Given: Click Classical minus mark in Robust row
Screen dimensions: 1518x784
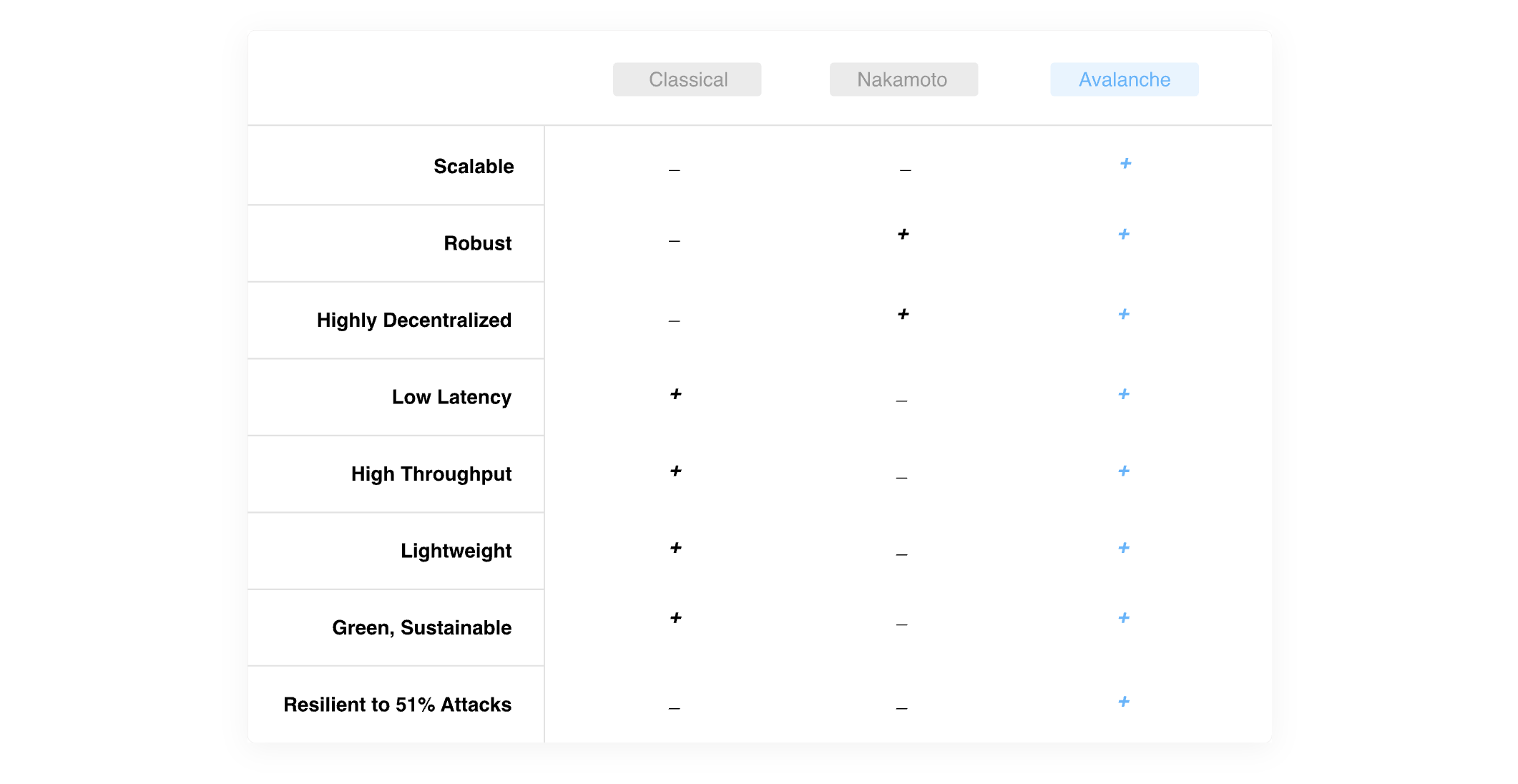Looking at the screenshot, I should tap(675, 241).
